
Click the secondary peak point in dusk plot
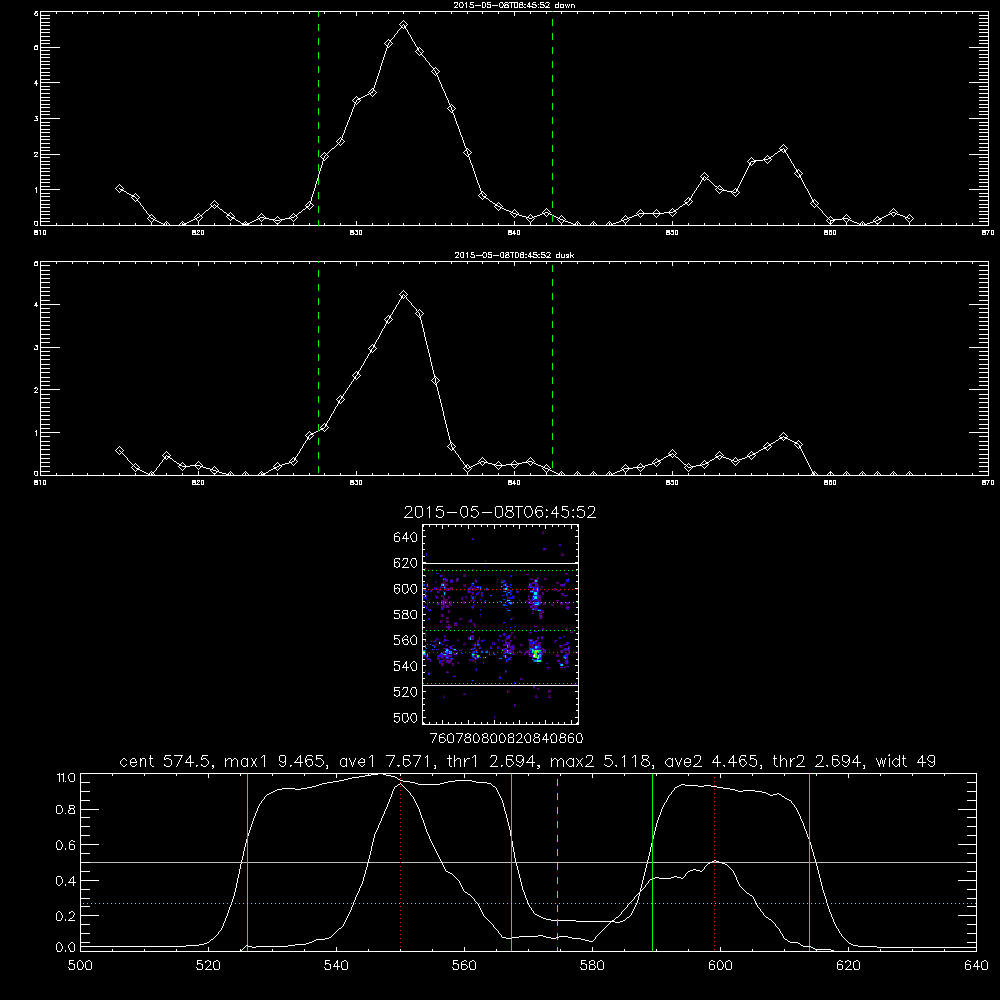[783, 437]
